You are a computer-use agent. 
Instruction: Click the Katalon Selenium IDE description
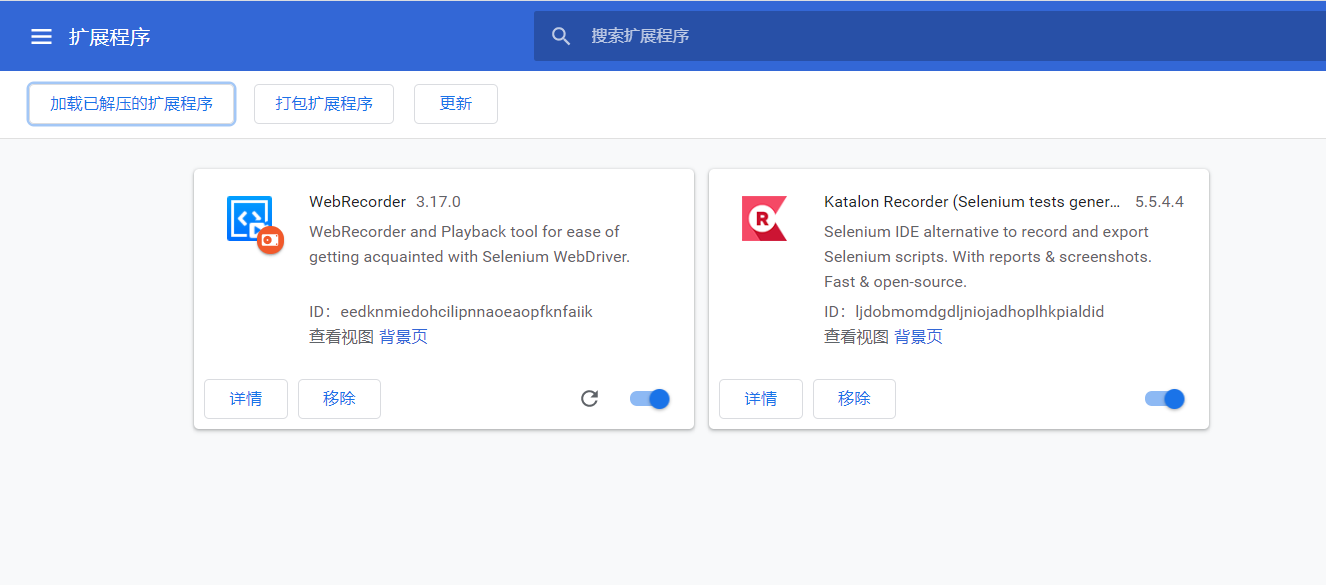988,257
